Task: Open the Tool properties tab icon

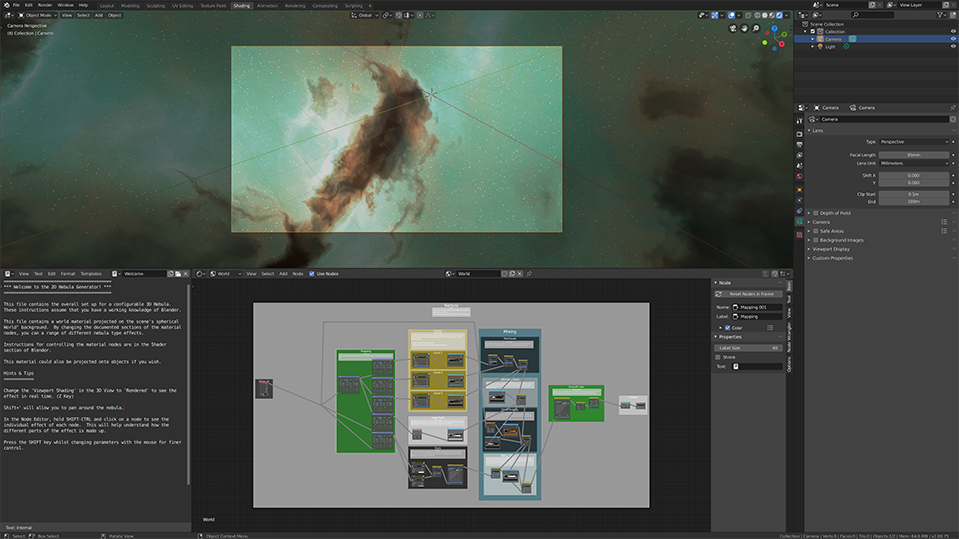Action: pos(799,121)
